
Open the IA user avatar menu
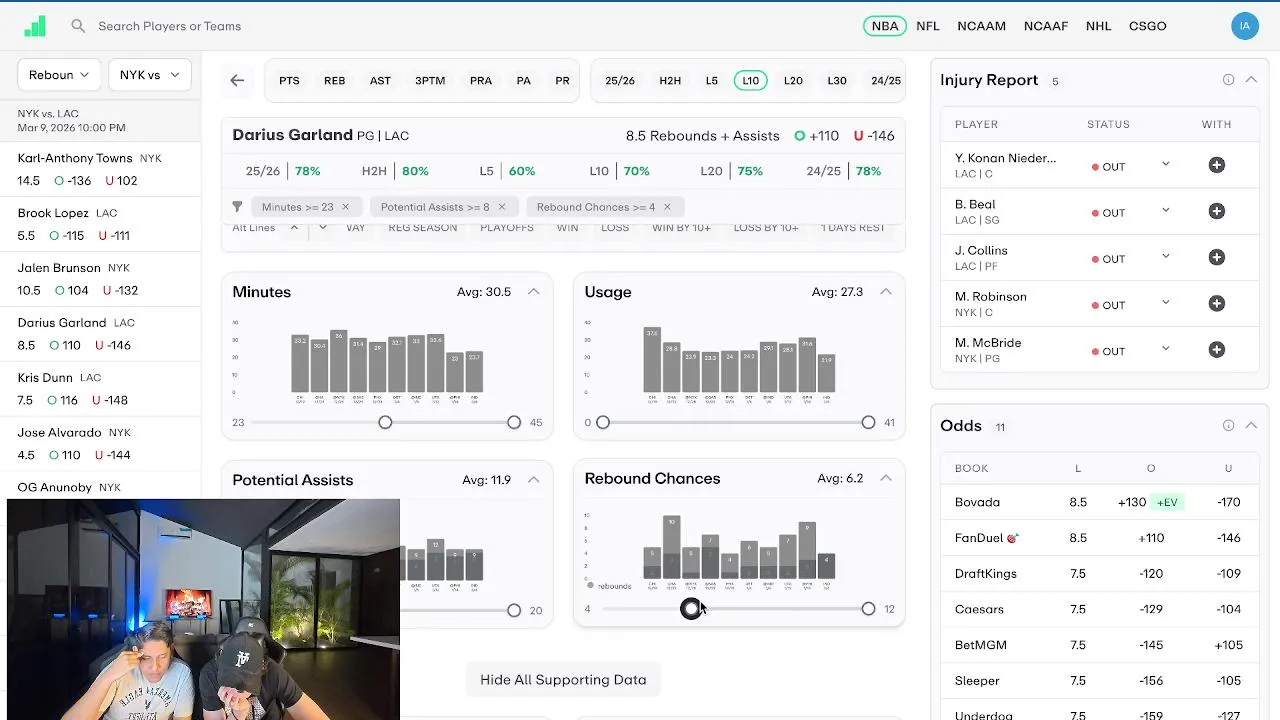(1244, 26)
